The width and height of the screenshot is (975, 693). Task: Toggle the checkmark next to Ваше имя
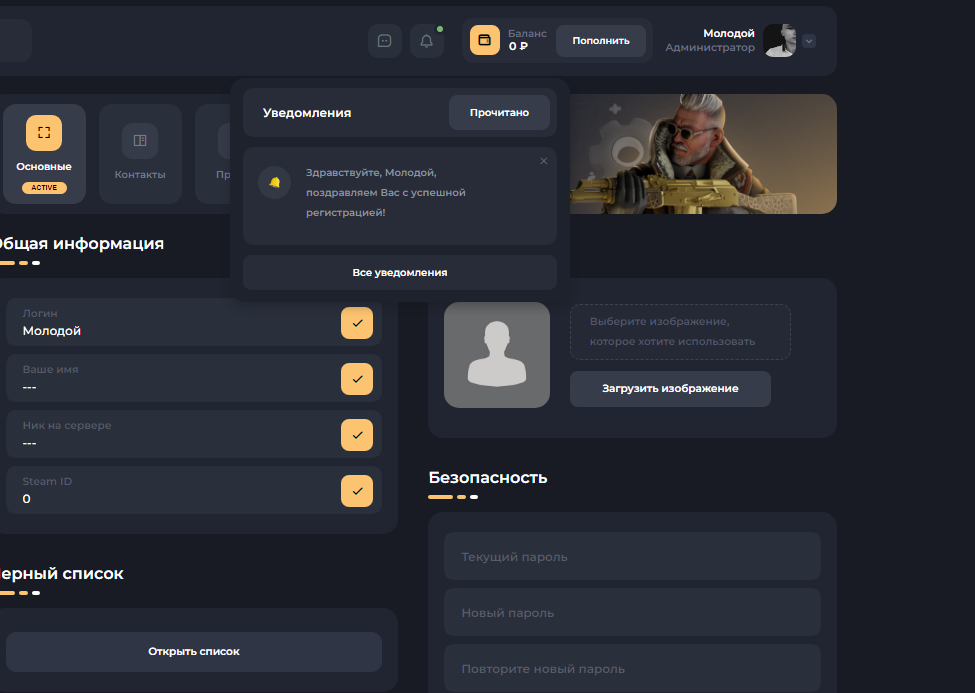[357, 379]
